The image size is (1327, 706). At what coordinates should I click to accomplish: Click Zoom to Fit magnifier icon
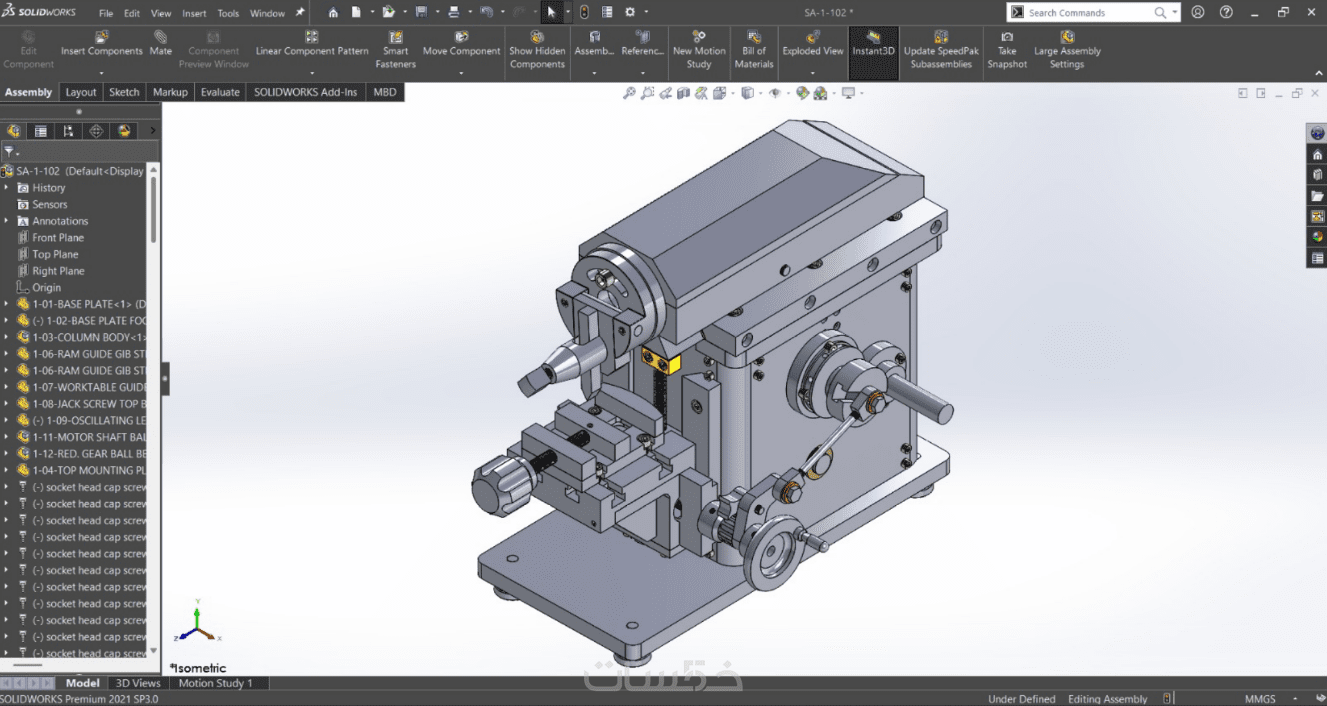click(x=629, y=93)
